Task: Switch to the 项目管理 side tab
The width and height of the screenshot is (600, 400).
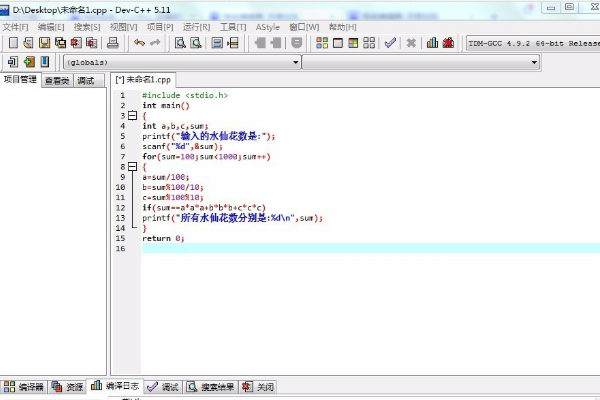Action: tap(20, 80)
